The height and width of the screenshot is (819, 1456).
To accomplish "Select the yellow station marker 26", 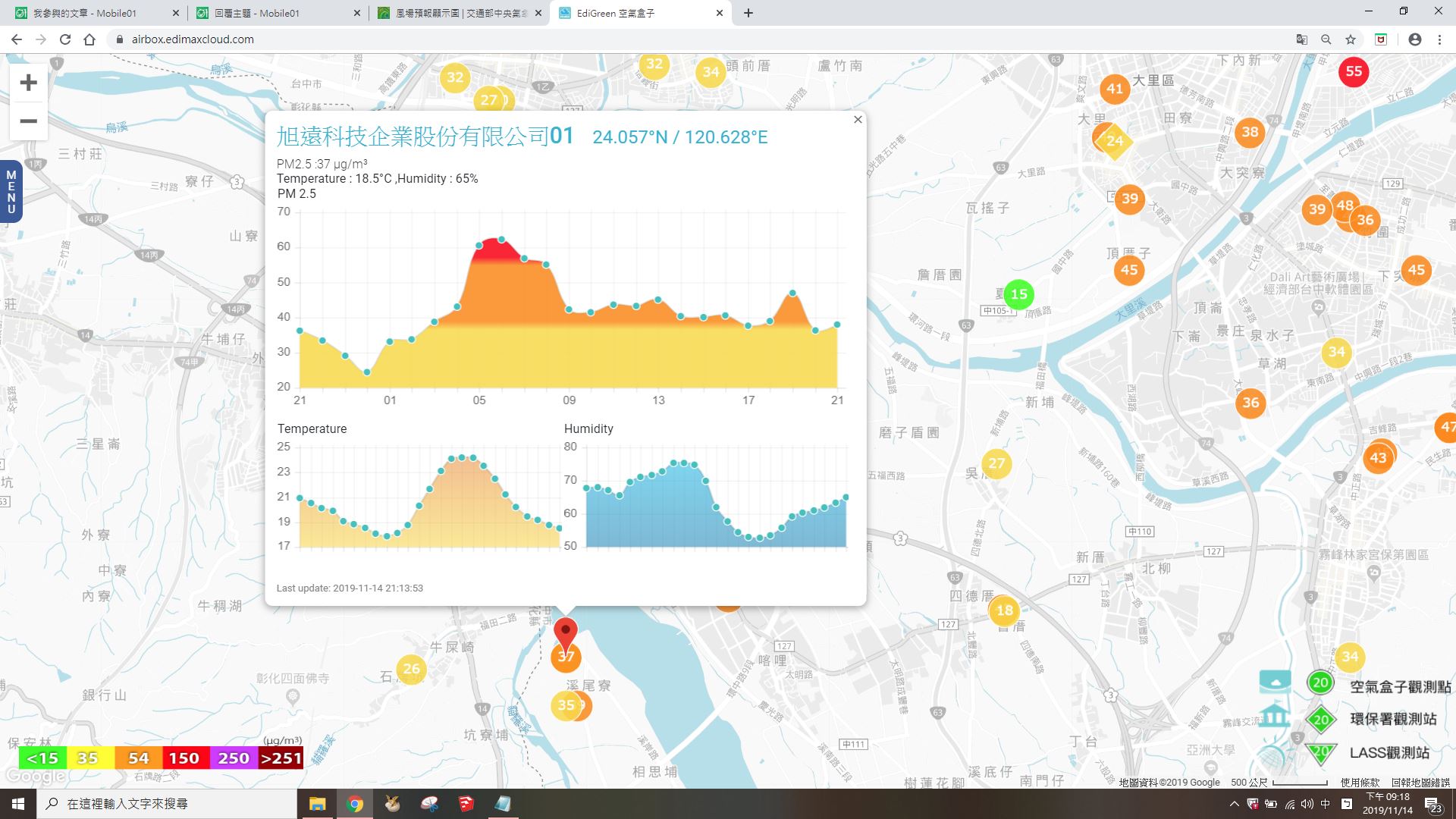I will tap(411, 669).
